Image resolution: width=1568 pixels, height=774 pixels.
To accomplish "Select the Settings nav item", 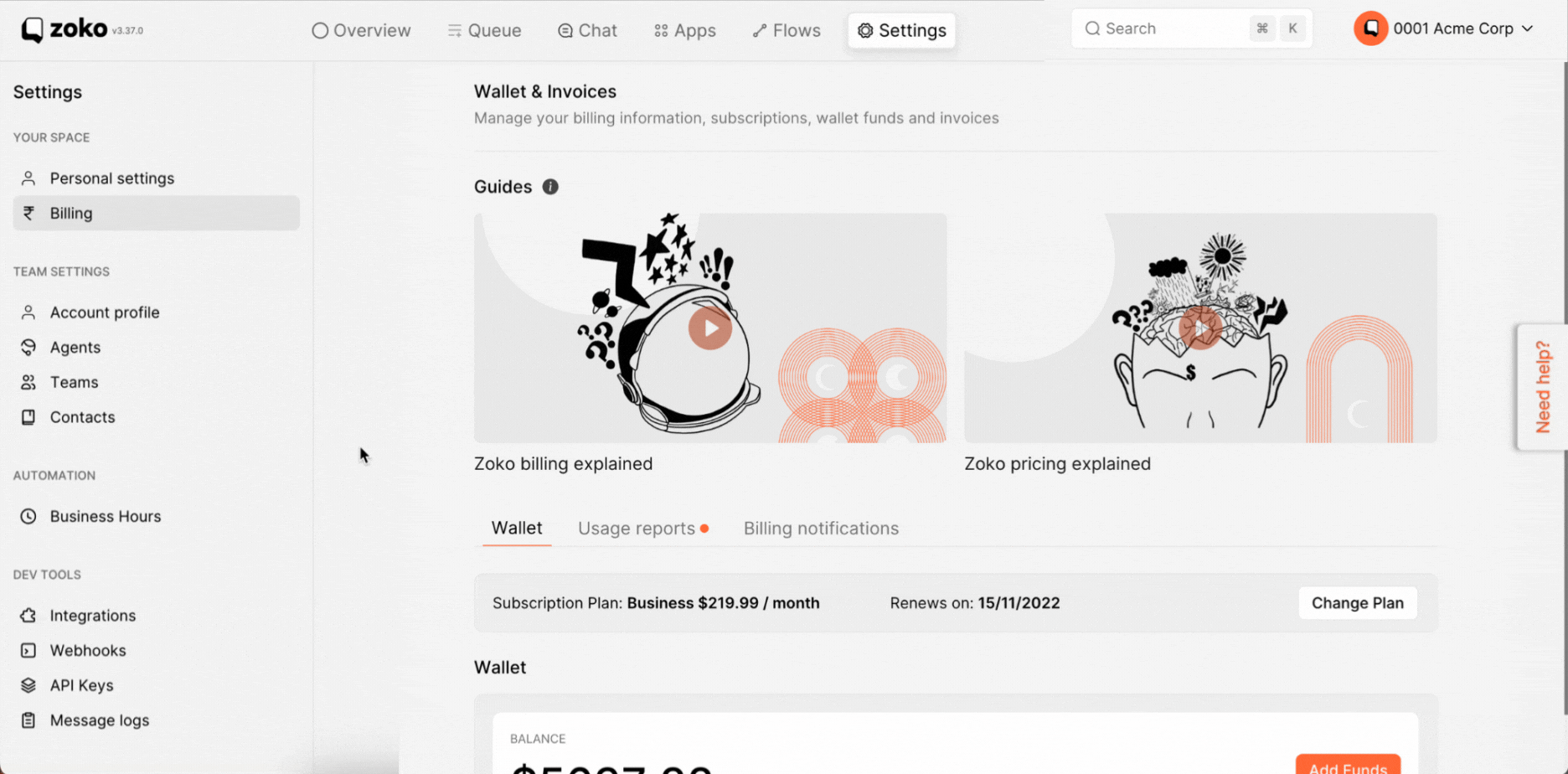I will pos(902,31).
